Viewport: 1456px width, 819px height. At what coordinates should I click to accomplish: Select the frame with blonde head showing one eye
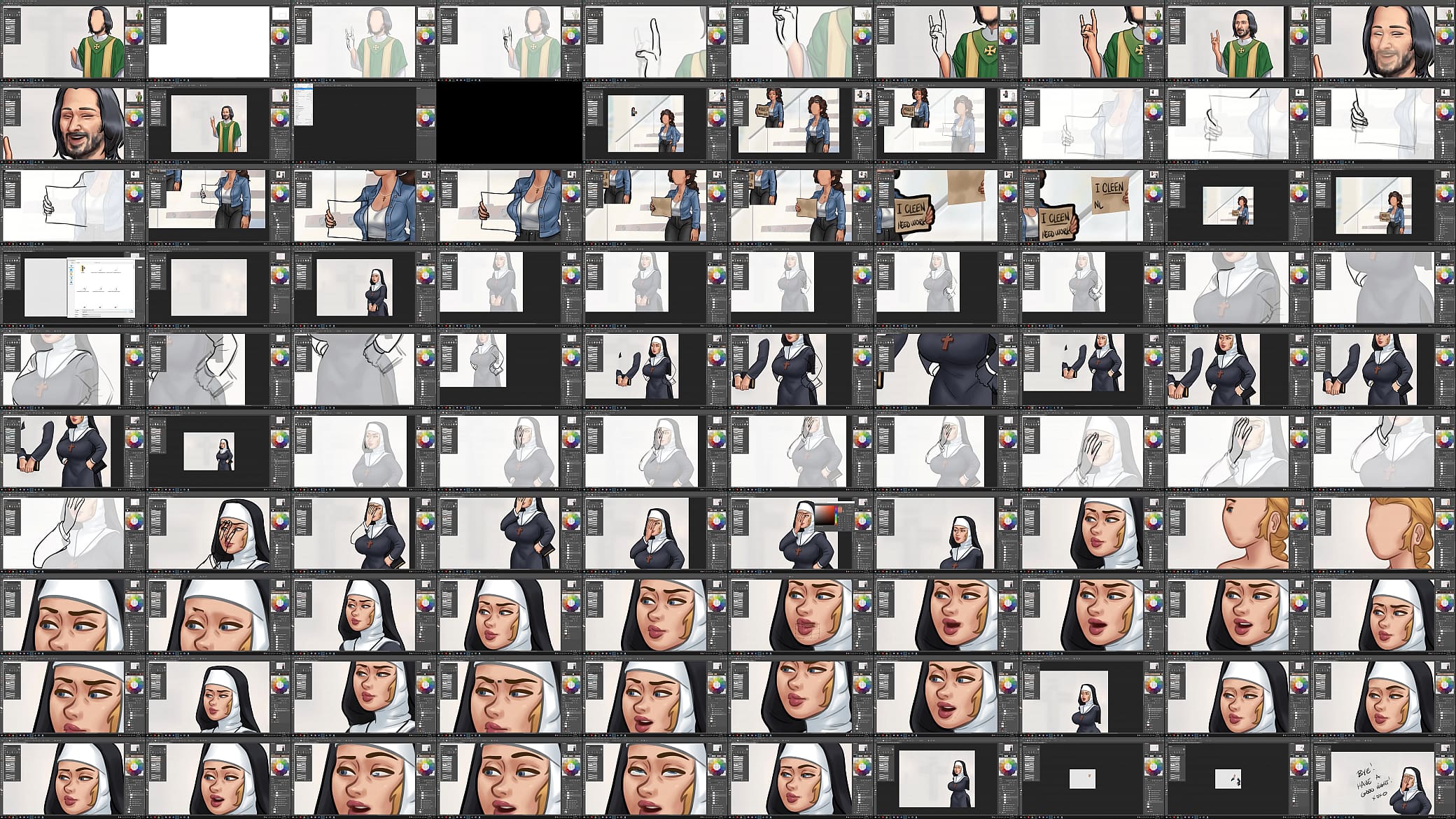(1237, 532)
